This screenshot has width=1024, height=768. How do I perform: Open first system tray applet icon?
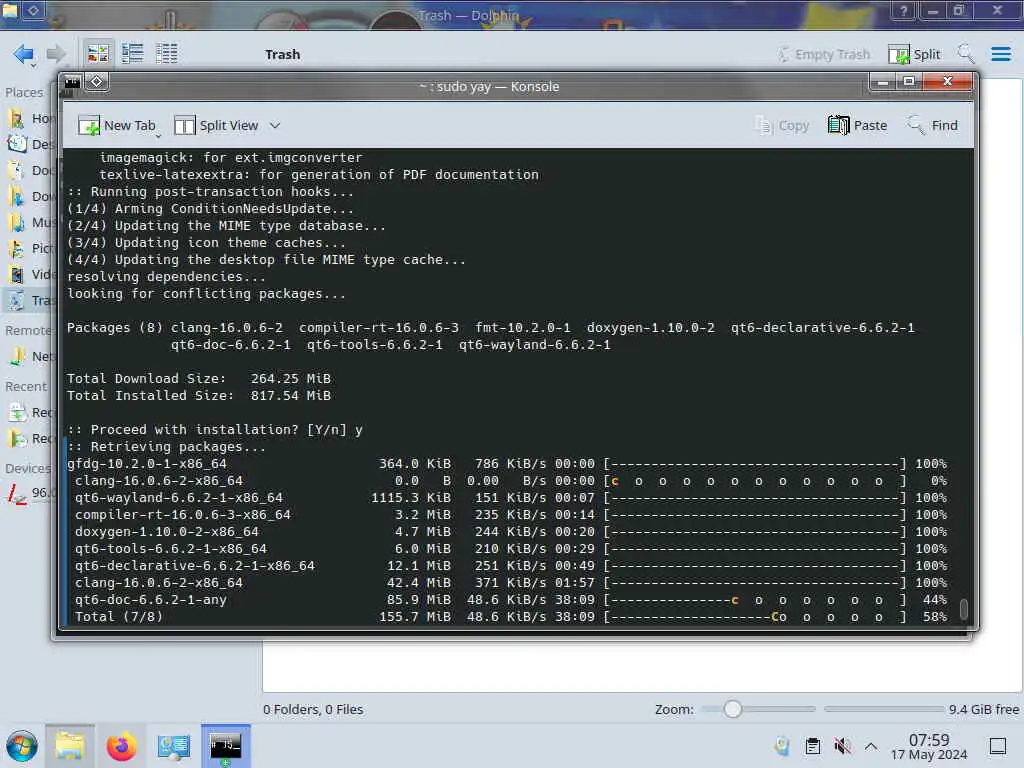coord(782,746)
